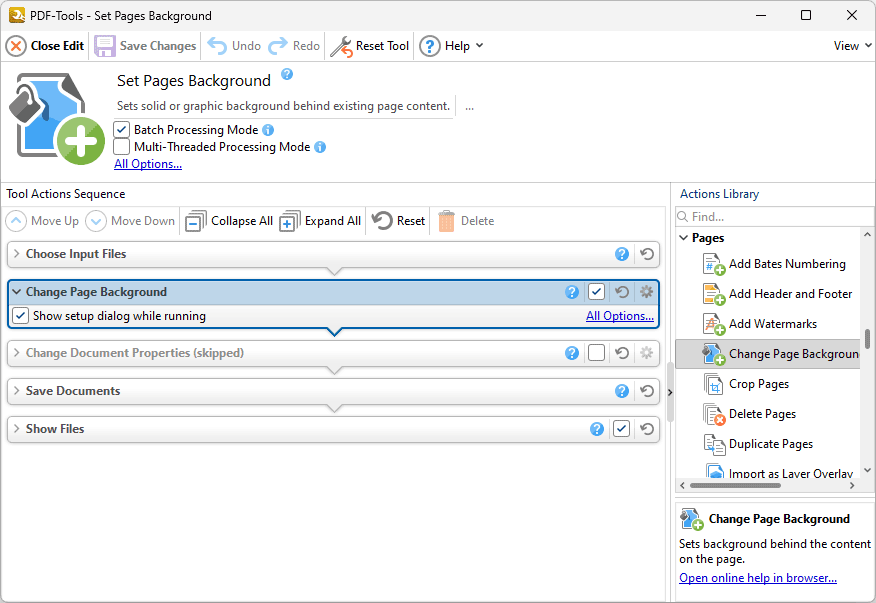The height and width of the screenshot is (603, 876).
Task: Select Duplicate Pages action
Action: click(758, 444)
